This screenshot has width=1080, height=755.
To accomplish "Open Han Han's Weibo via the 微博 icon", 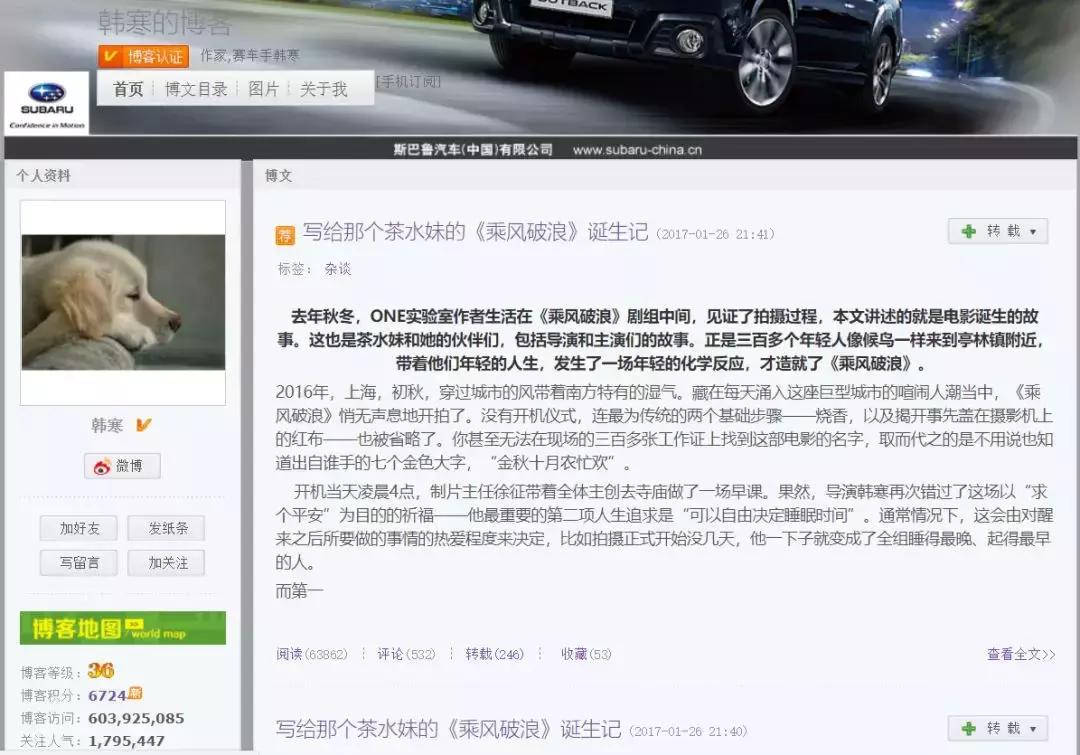I will point(122,467).
